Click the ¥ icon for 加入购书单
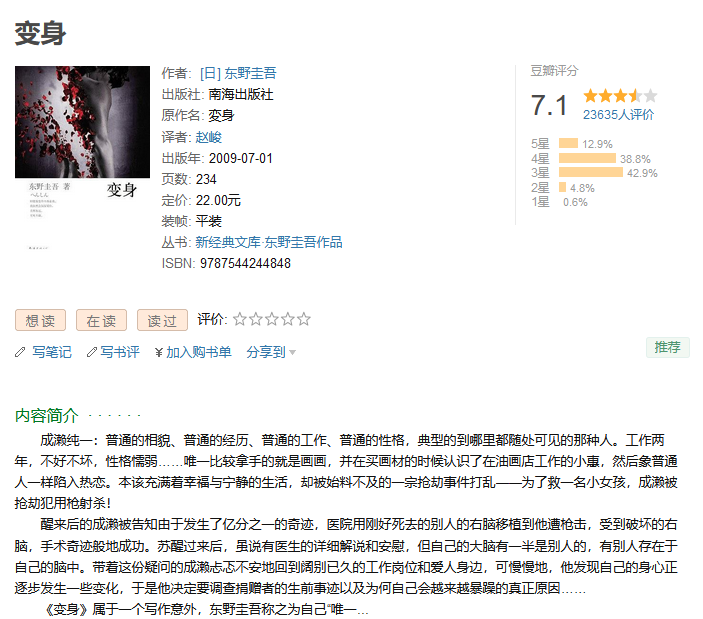The width and height of the screenshot is (703, 619). (x=158, y=353)
